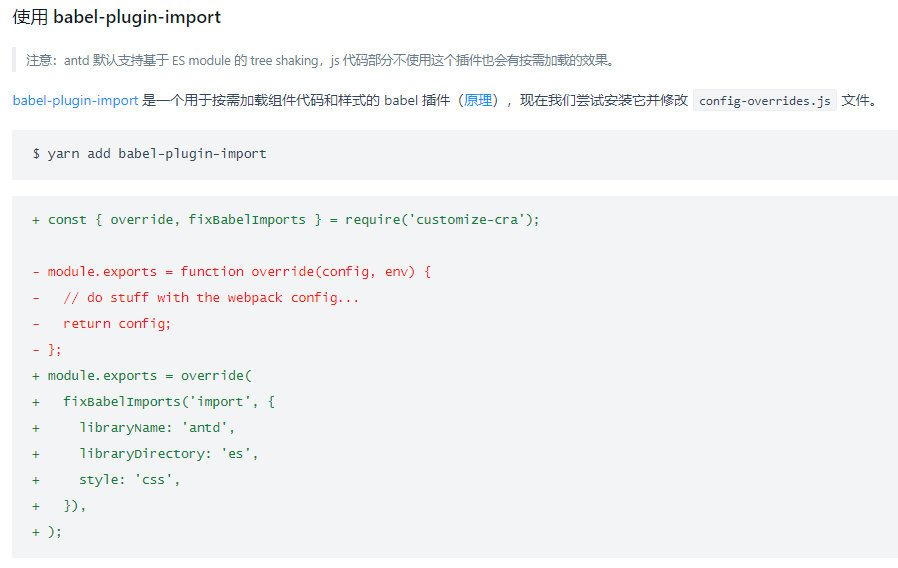Click the added module.exports = override( line
This screenshot has height=568, width=898.
pos(150,375)
